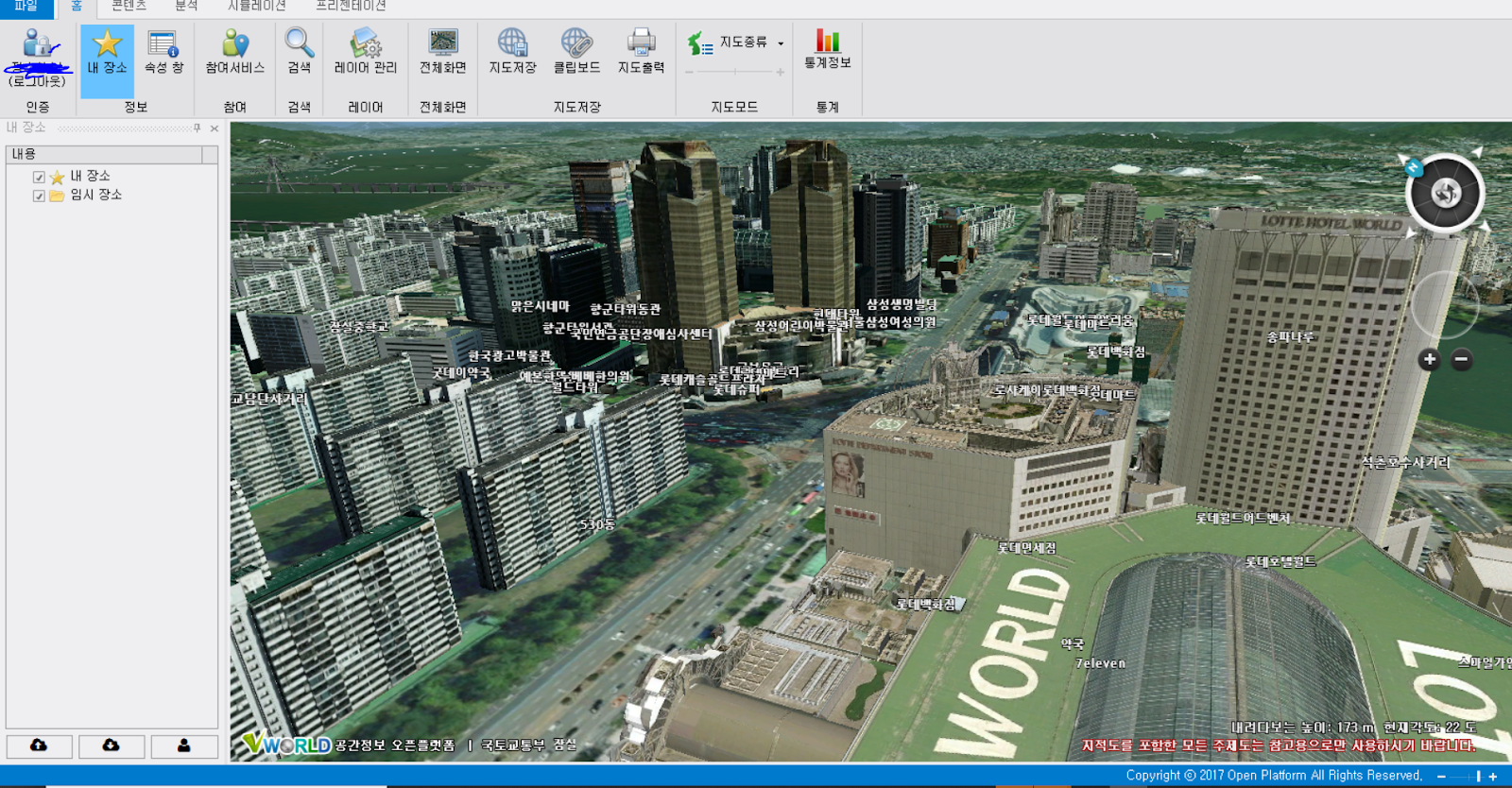
Task: Select the 임시 장소 folder item
Action: pyautogui.click(x=96, y=195)
